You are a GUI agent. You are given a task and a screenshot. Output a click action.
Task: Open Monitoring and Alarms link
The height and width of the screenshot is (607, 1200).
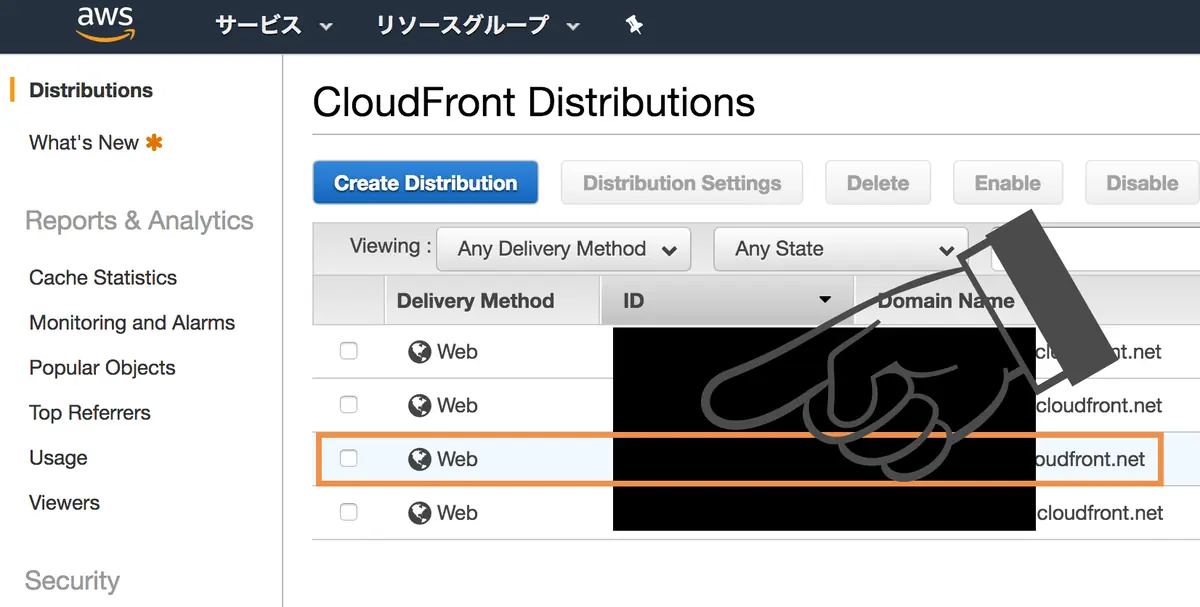tap(132, 323)
